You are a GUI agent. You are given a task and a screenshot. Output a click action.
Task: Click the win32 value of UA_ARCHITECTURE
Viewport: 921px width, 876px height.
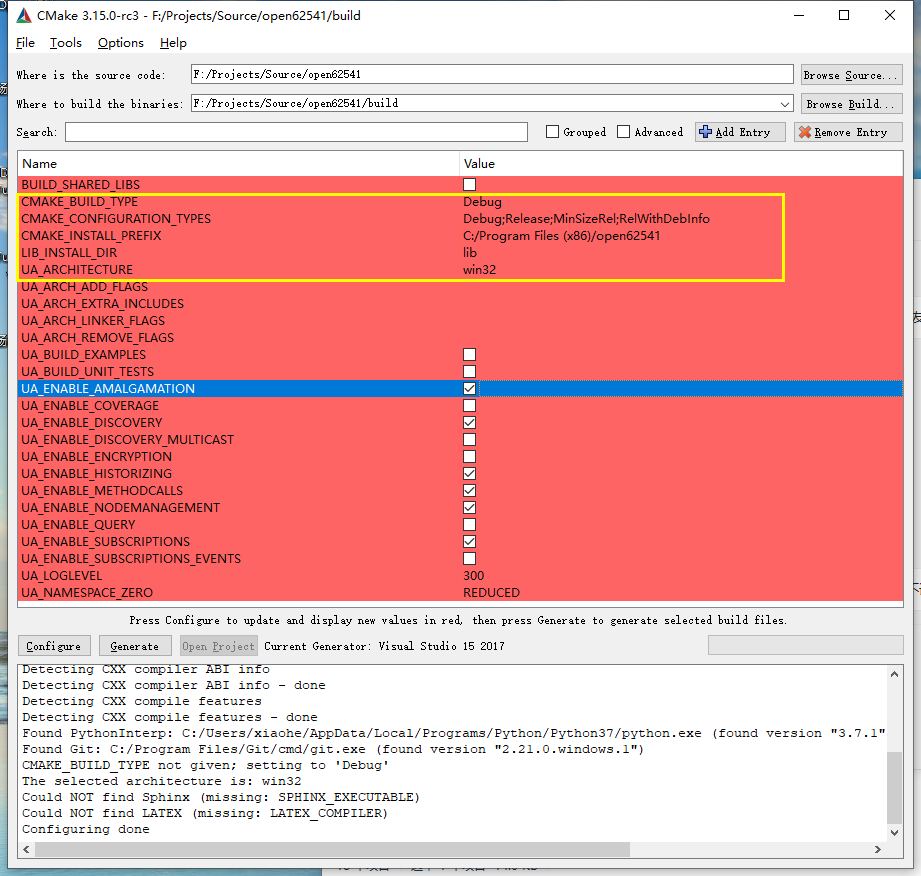[479, 270]
